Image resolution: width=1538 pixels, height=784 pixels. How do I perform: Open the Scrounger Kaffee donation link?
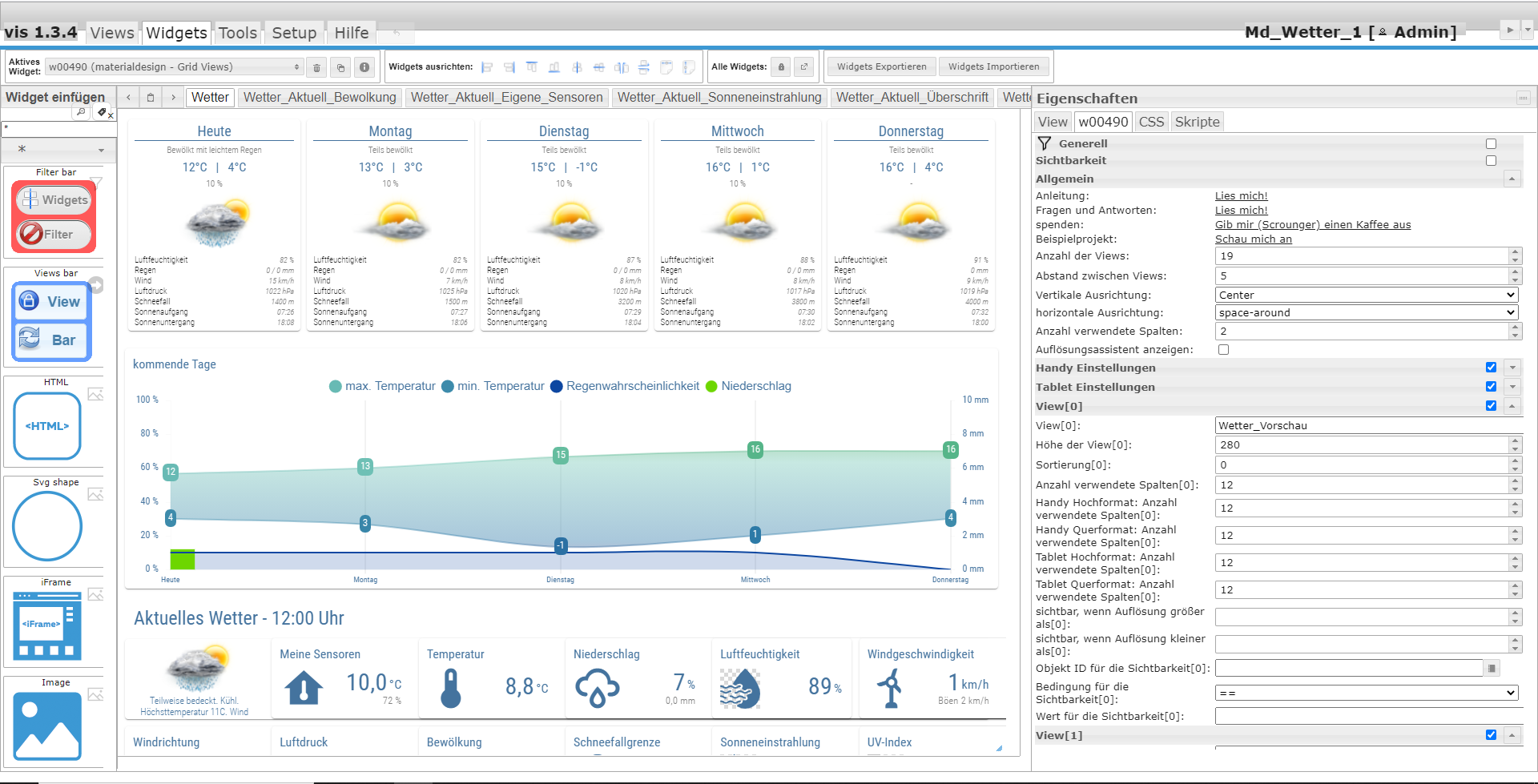coord(1313,225)
